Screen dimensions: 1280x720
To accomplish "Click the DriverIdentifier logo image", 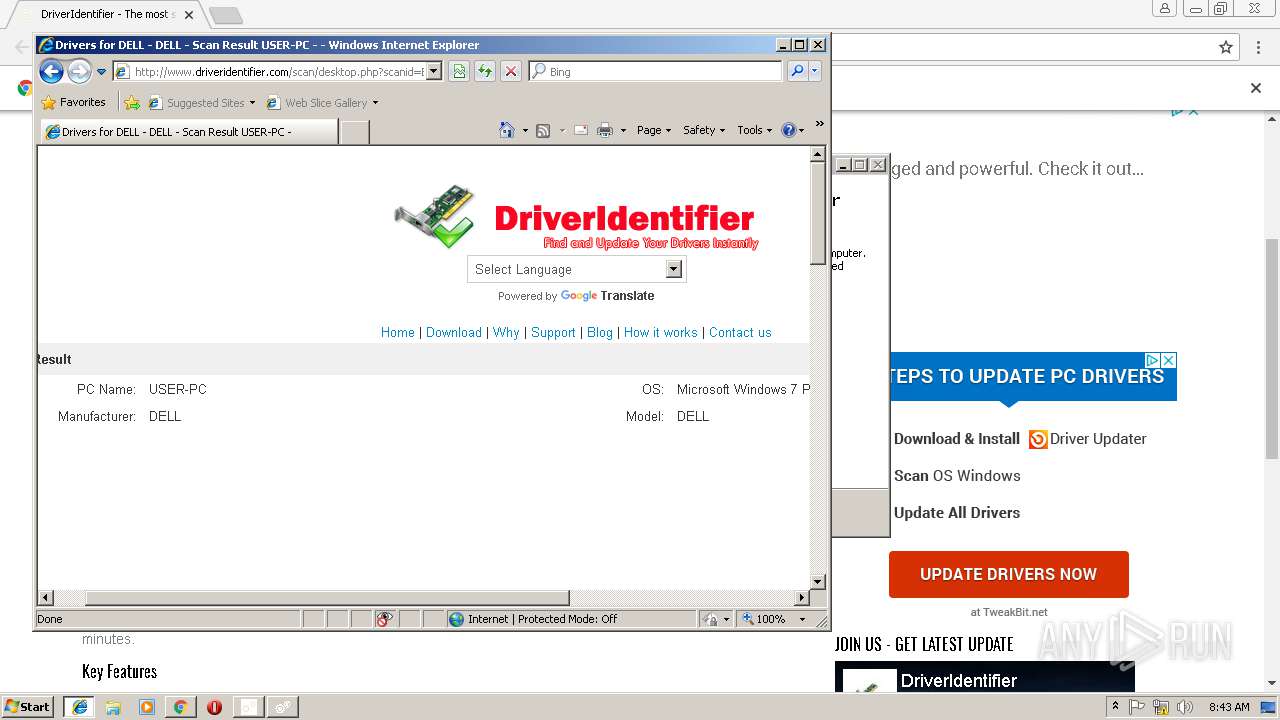I will (x=577, y=218).
